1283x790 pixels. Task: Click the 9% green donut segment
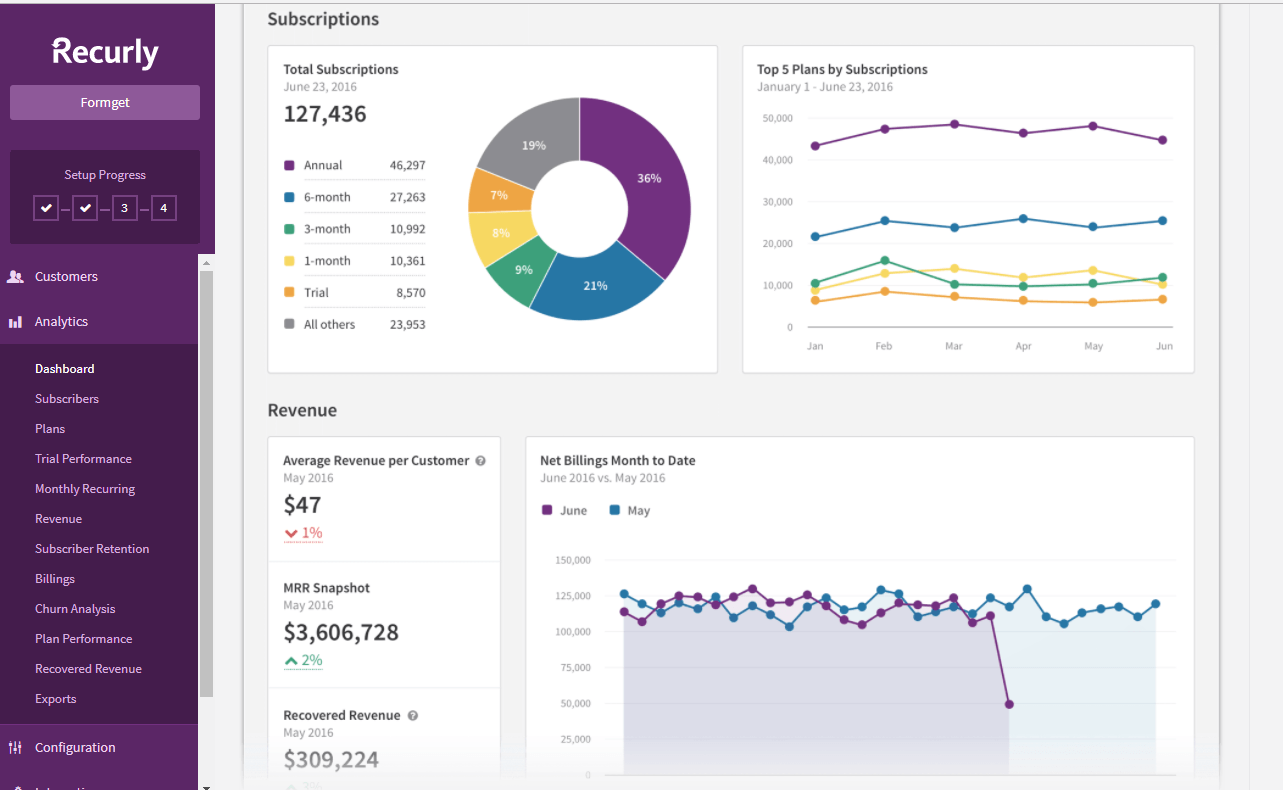pos(524,270)
